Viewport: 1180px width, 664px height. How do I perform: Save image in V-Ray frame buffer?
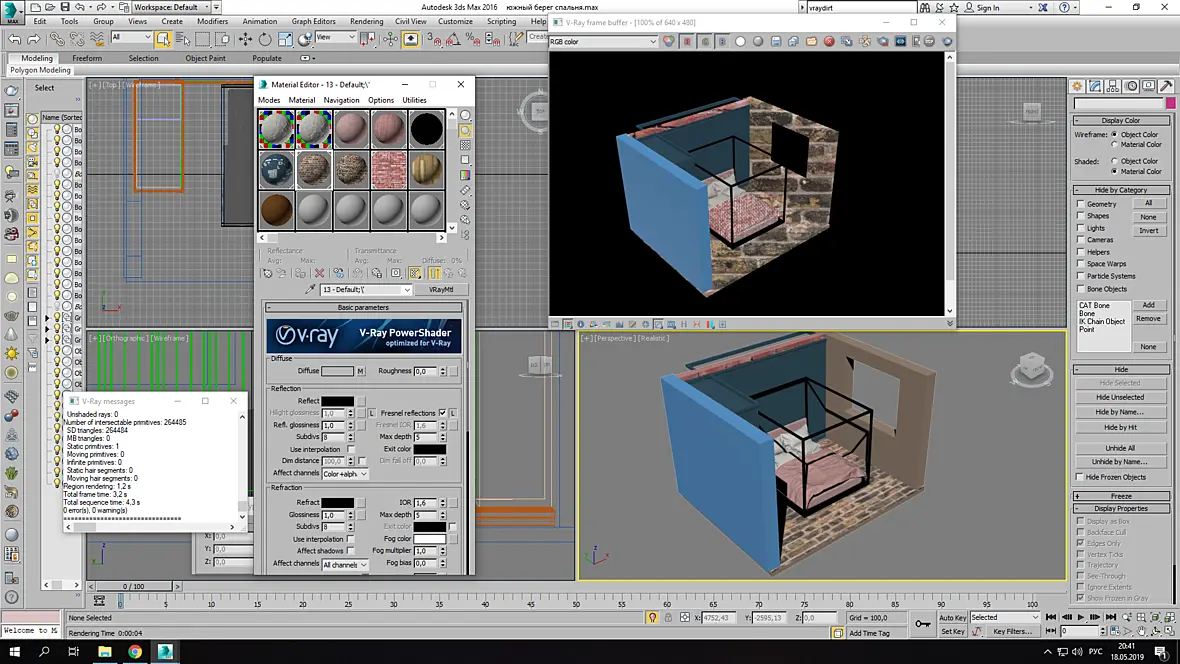(x=776, y=41)
